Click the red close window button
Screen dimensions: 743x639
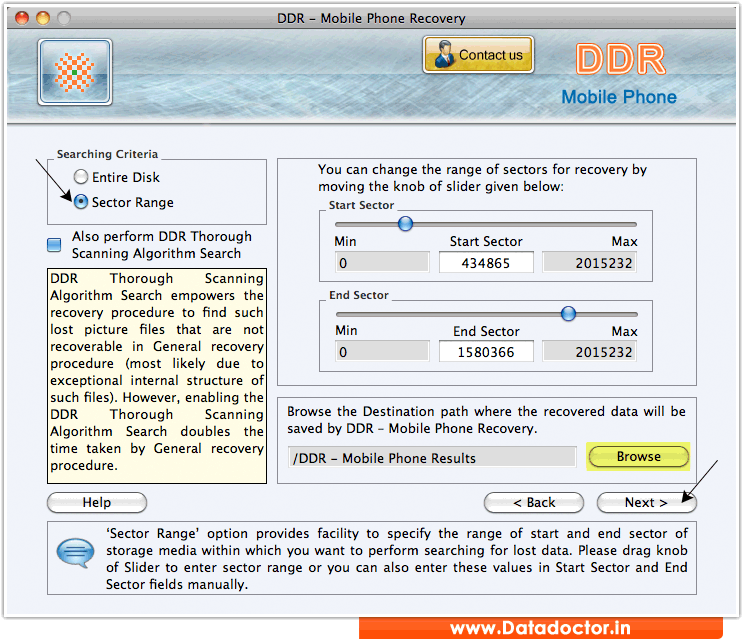[22, 18]
